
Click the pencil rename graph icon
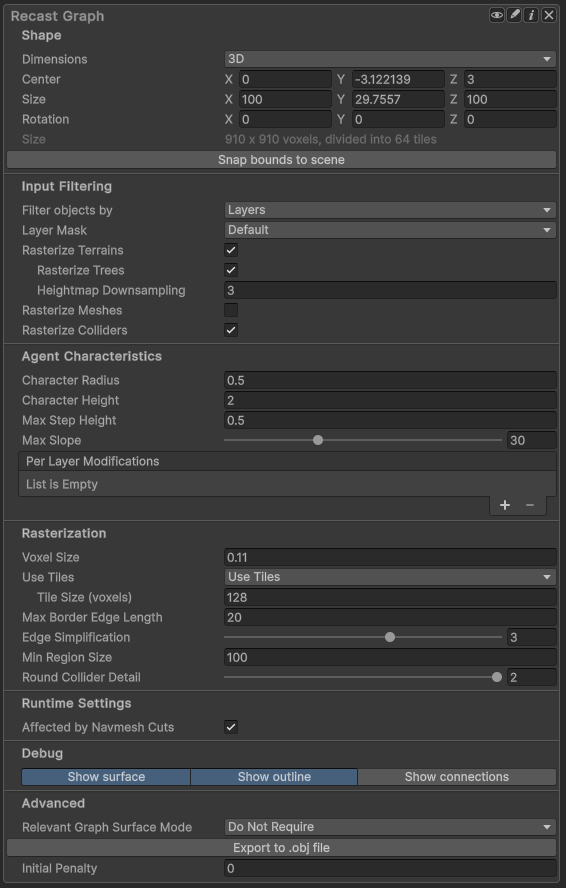[514, 15]
